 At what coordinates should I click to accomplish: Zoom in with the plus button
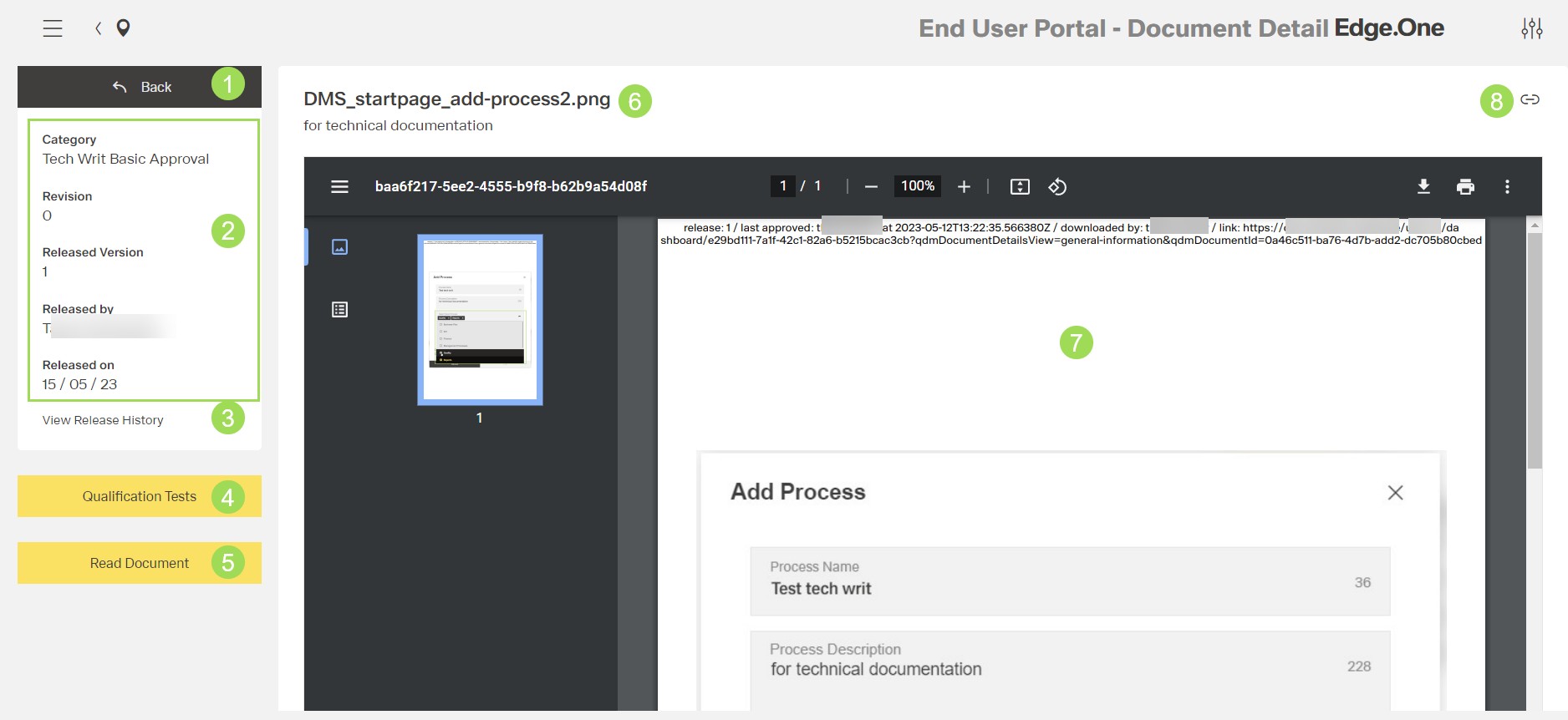click(964, 186)
